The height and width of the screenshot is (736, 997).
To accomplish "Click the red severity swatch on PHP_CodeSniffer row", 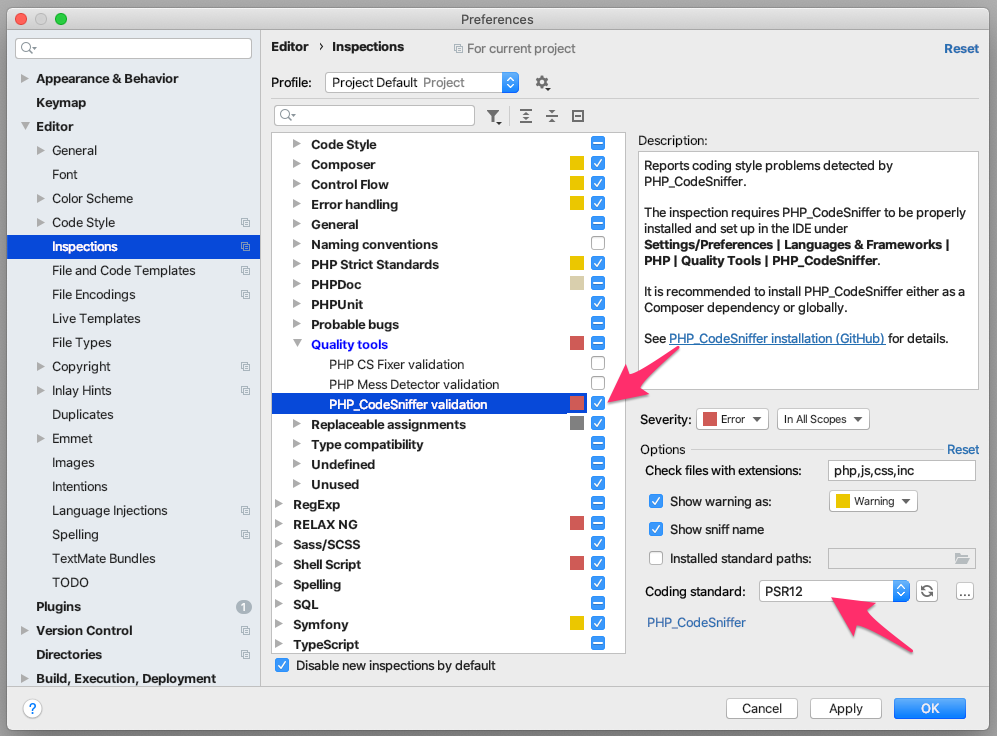I will point(576,403).
